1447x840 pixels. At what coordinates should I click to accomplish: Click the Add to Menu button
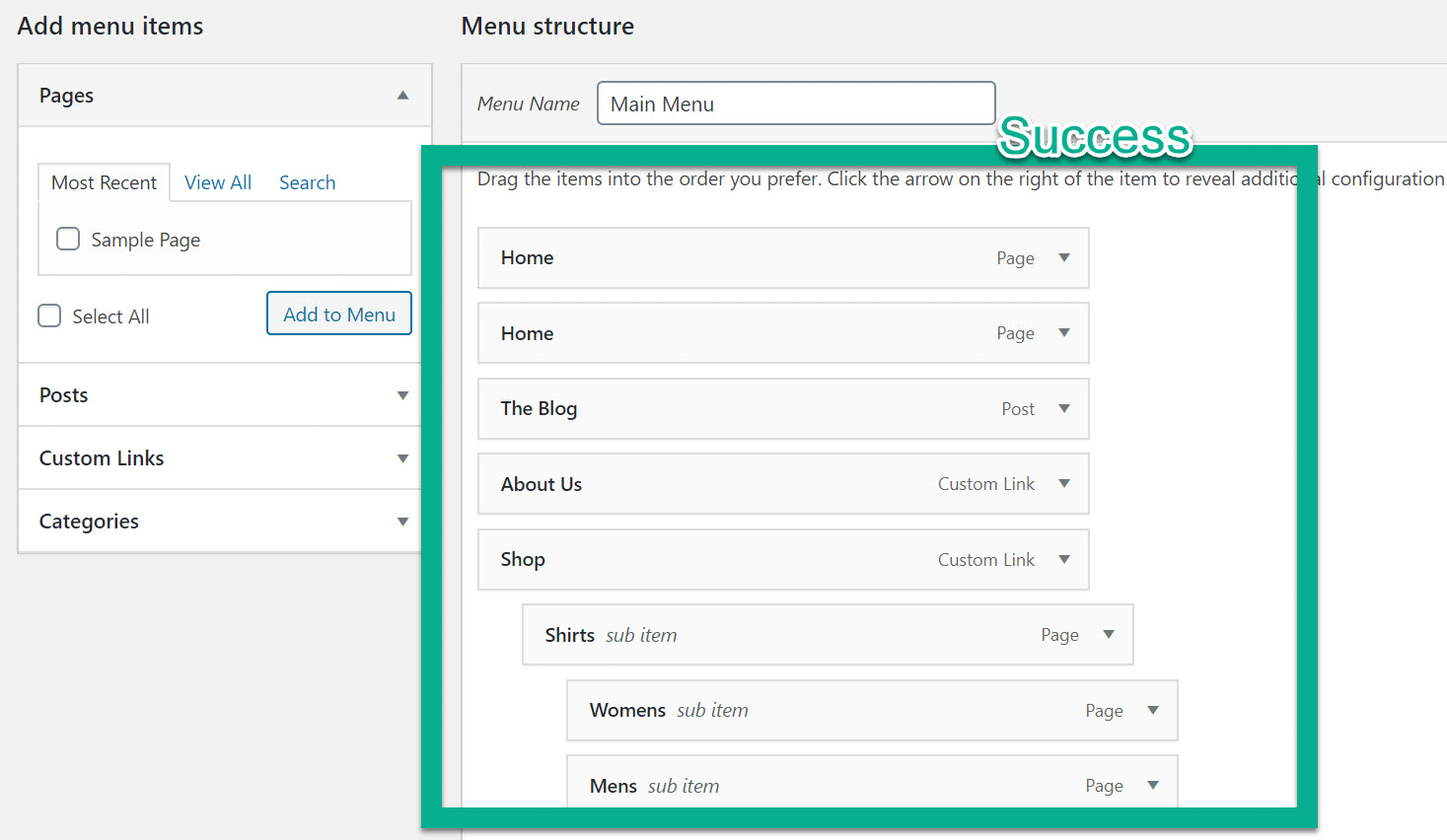coord(338,314)
